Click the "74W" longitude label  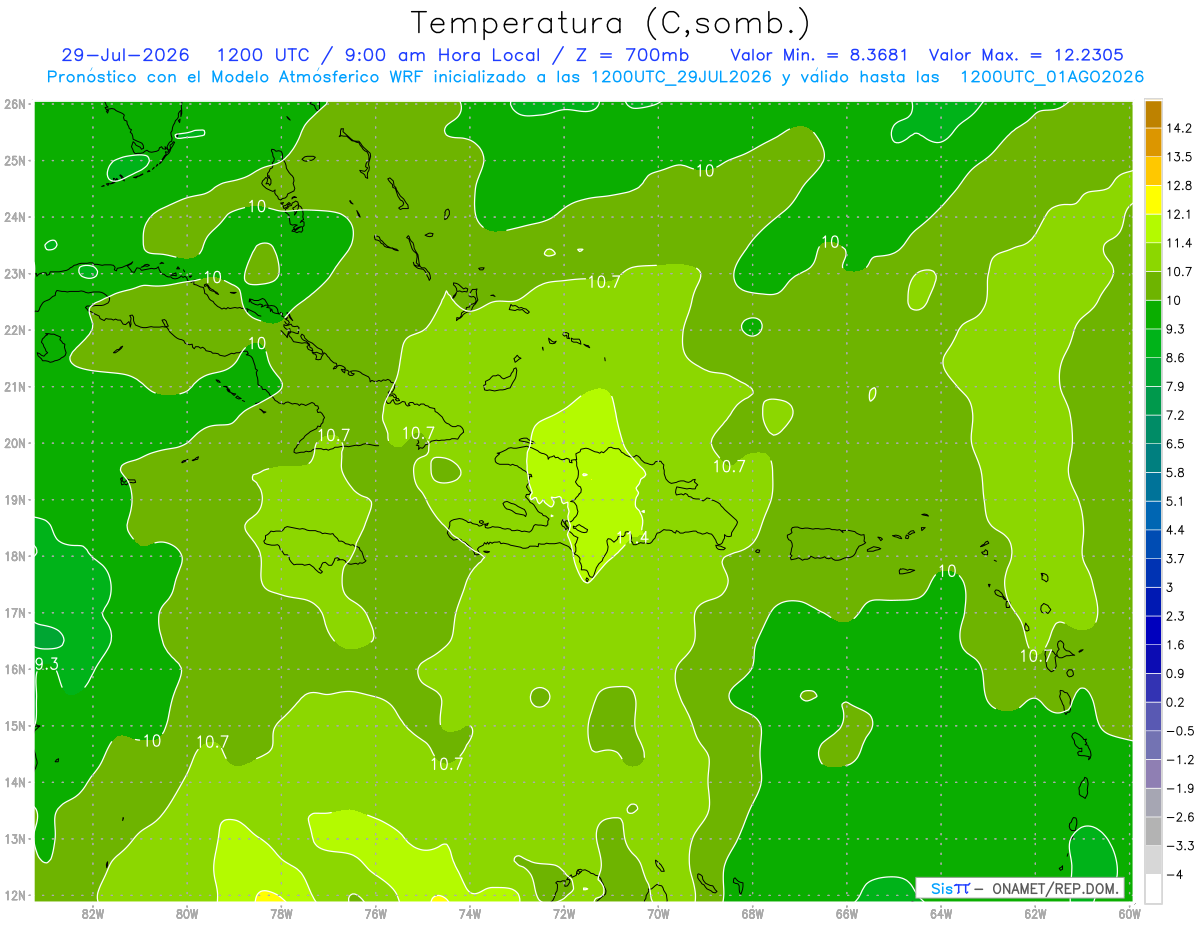point(470,913)
